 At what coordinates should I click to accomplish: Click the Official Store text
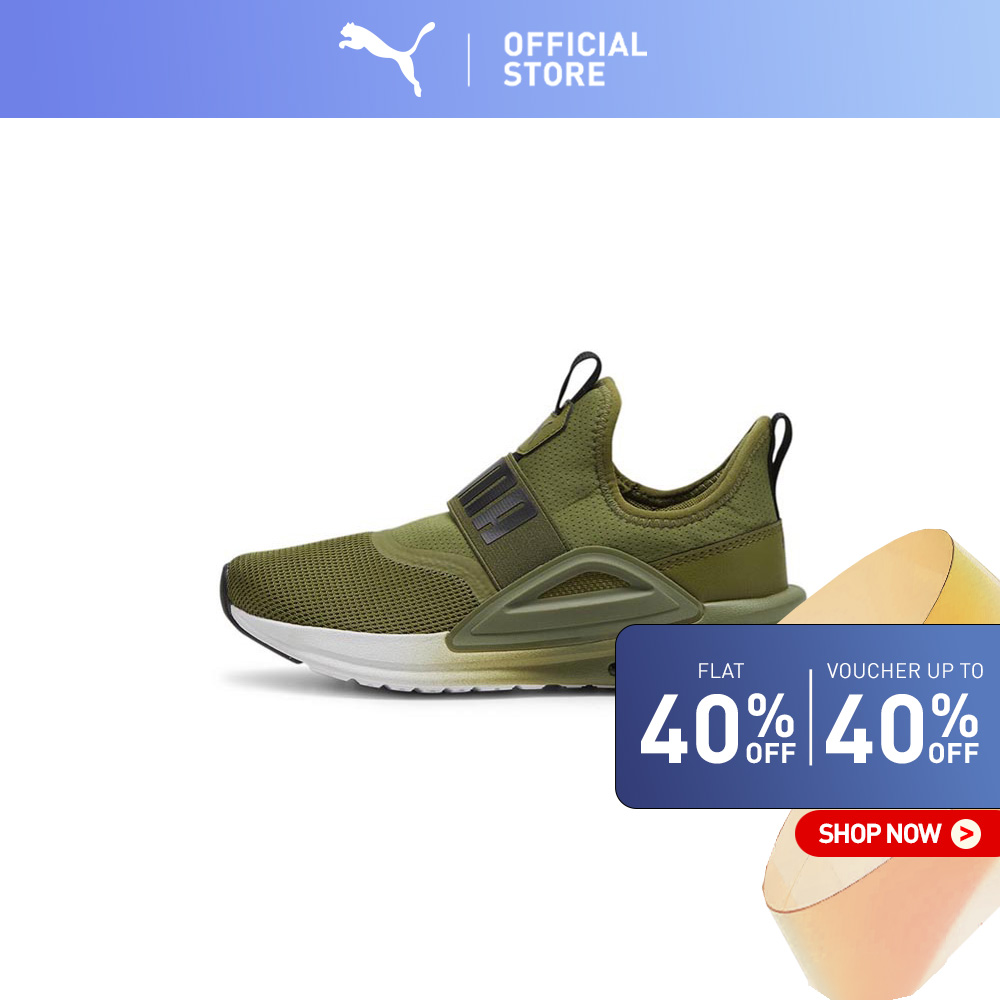(575, 59)
